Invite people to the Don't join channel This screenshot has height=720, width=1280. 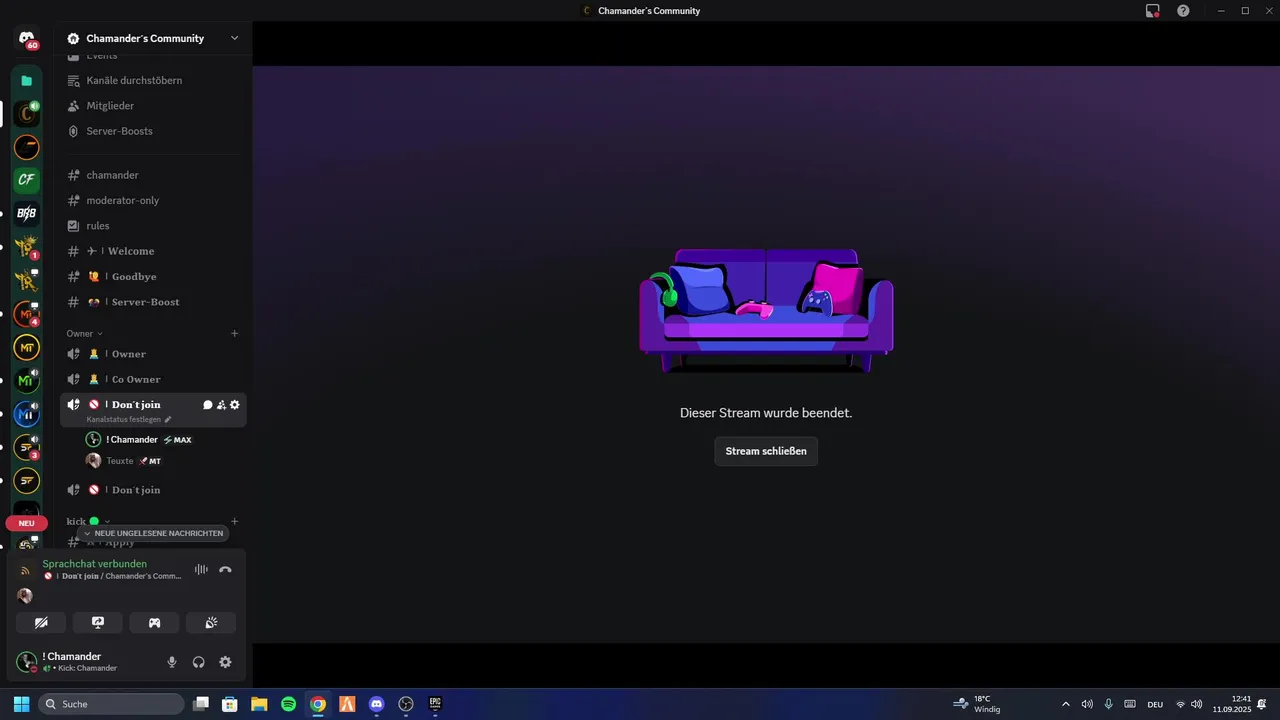point(221,405)
